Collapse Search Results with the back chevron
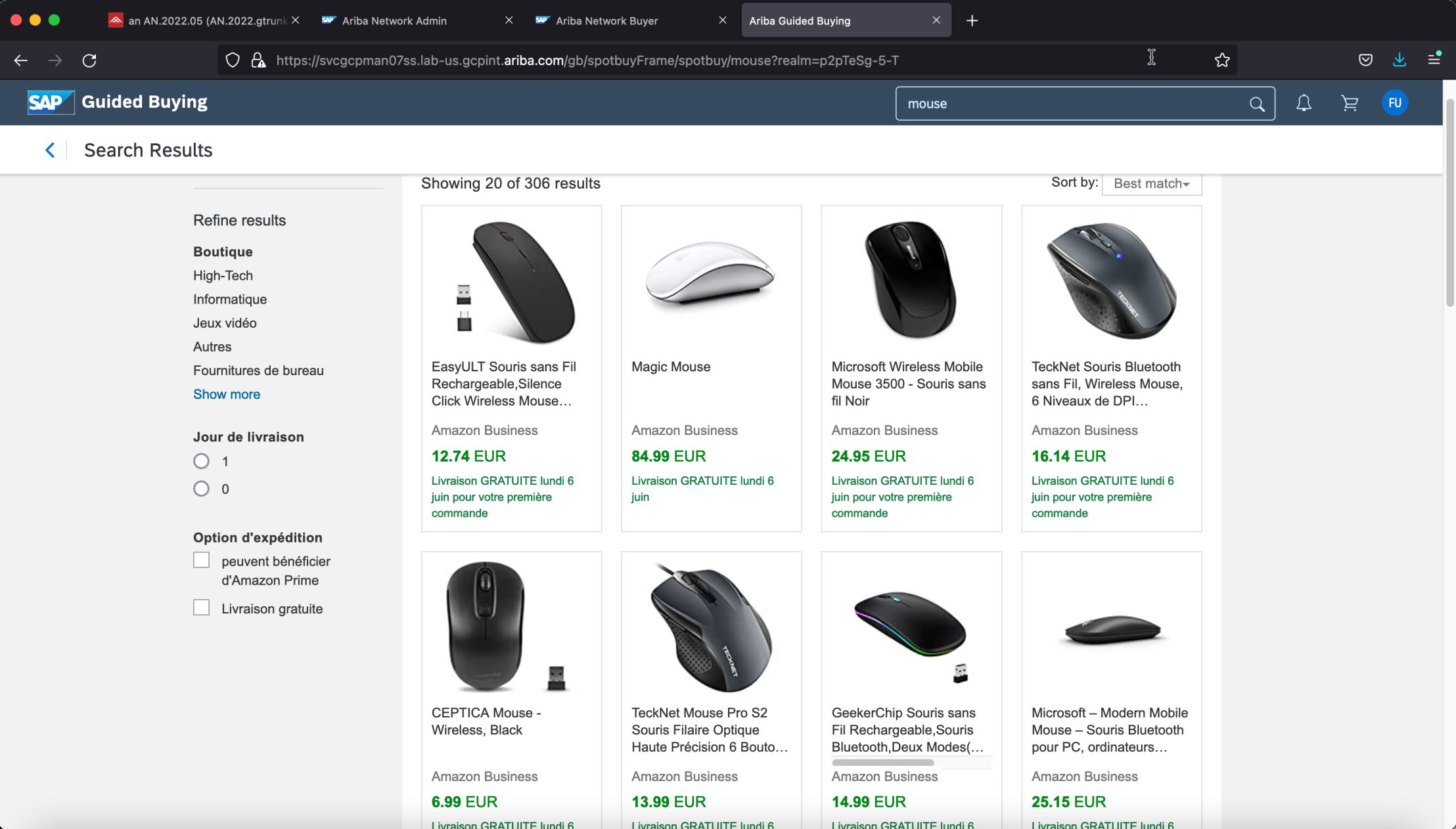1456x829 pixels. (x=51, y=150)
